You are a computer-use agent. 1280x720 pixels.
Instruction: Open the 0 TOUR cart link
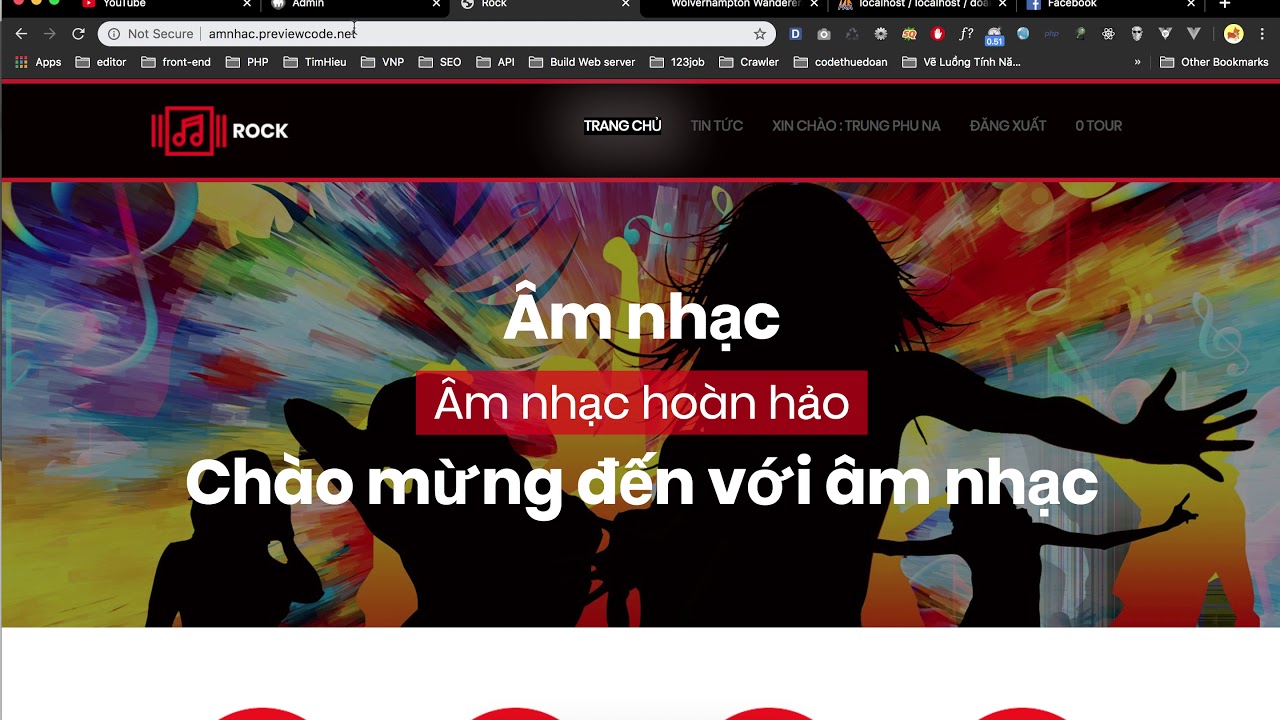tap(1098, 126)
